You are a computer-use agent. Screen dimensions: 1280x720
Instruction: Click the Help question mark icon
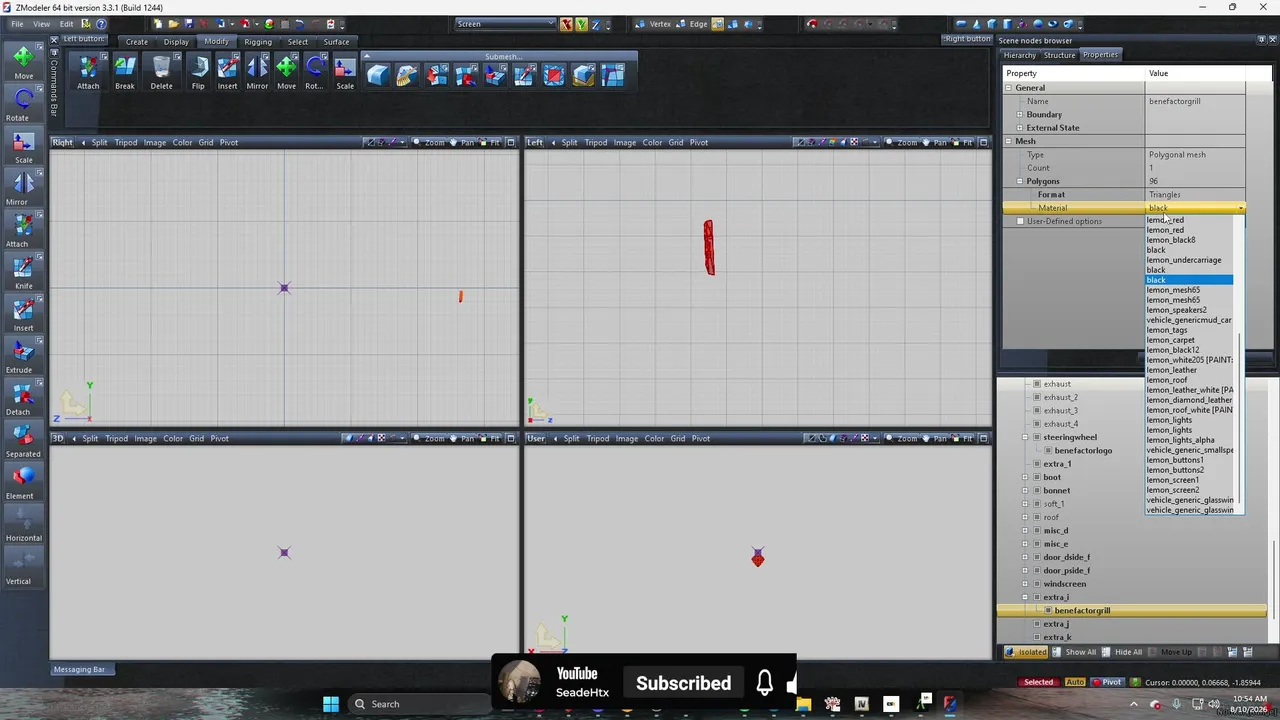tap(101, 24)
